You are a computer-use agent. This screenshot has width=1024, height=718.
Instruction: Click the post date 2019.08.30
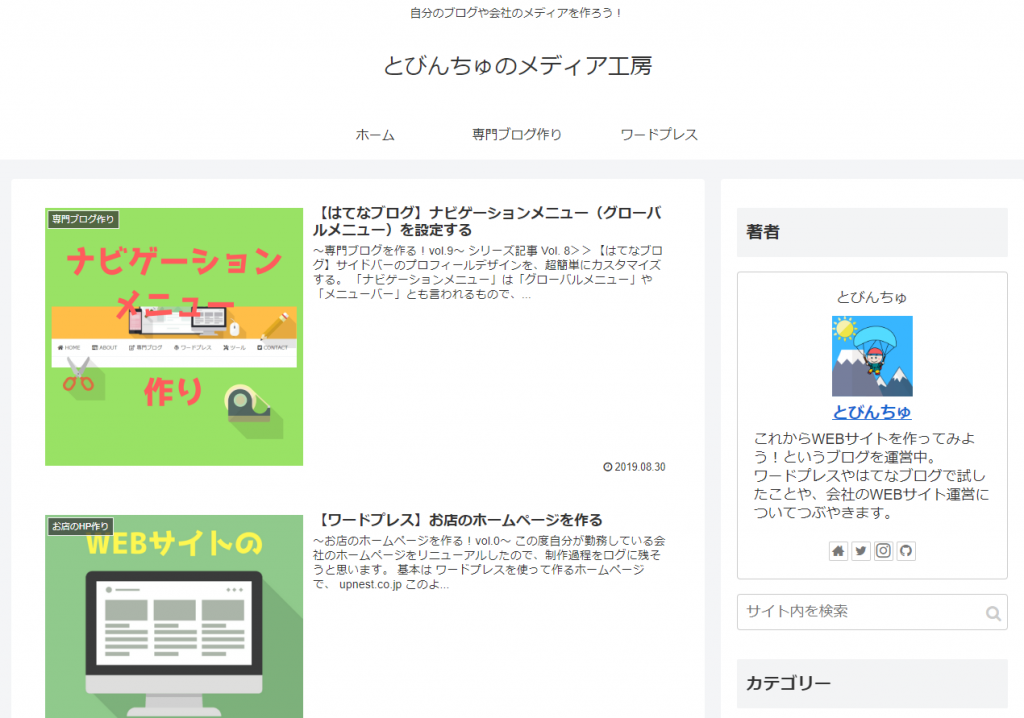point(639,466)
